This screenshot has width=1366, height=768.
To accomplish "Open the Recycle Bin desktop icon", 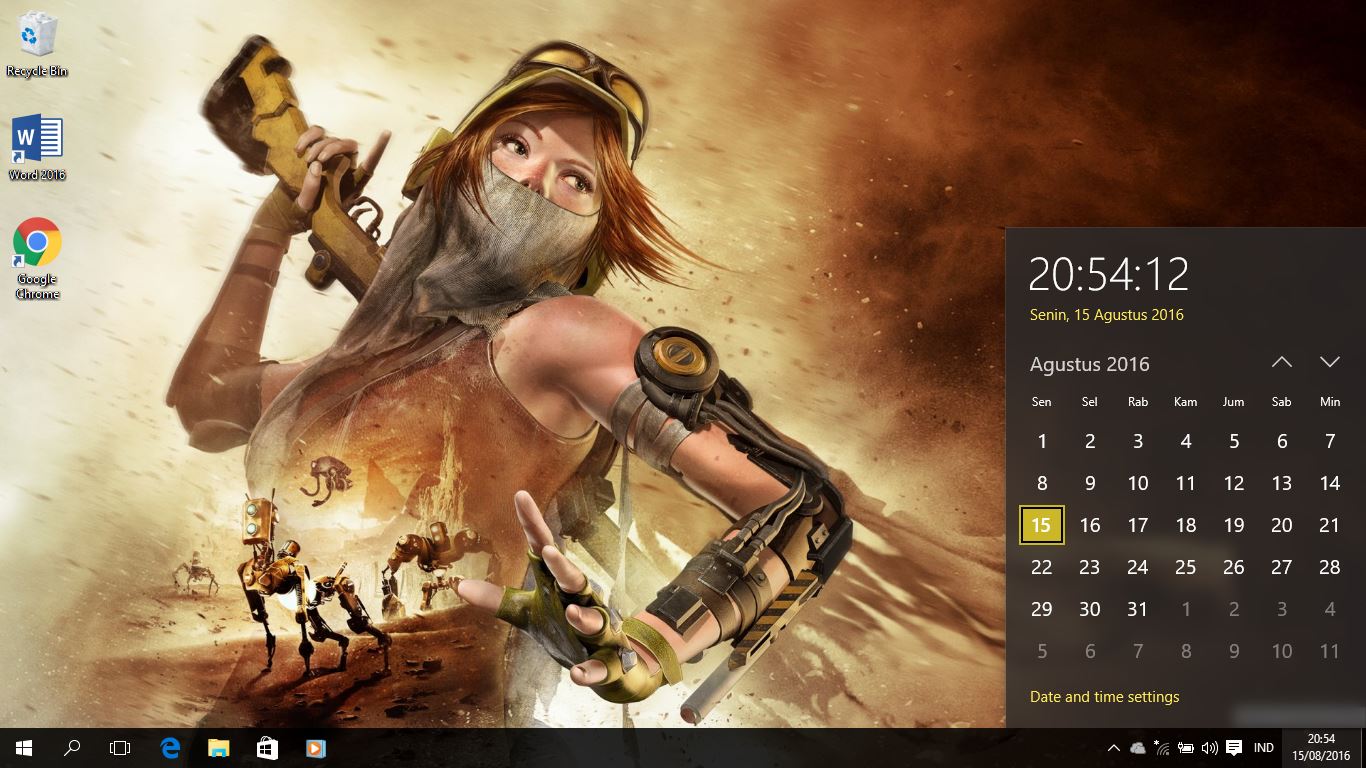I will tap(37, 45).
